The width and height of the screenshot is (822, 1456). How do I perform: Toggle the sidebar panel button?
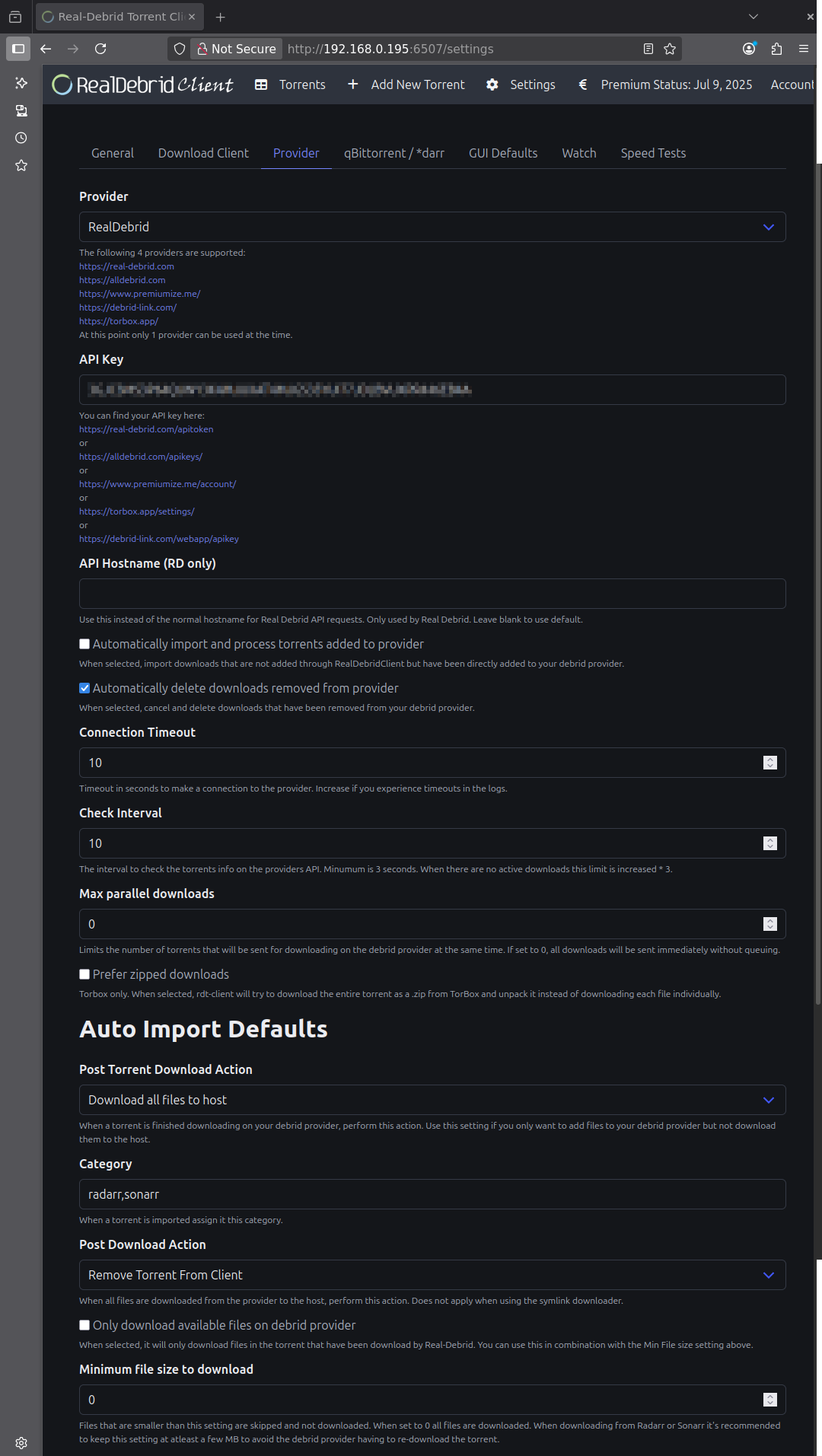tap(18, 49)
